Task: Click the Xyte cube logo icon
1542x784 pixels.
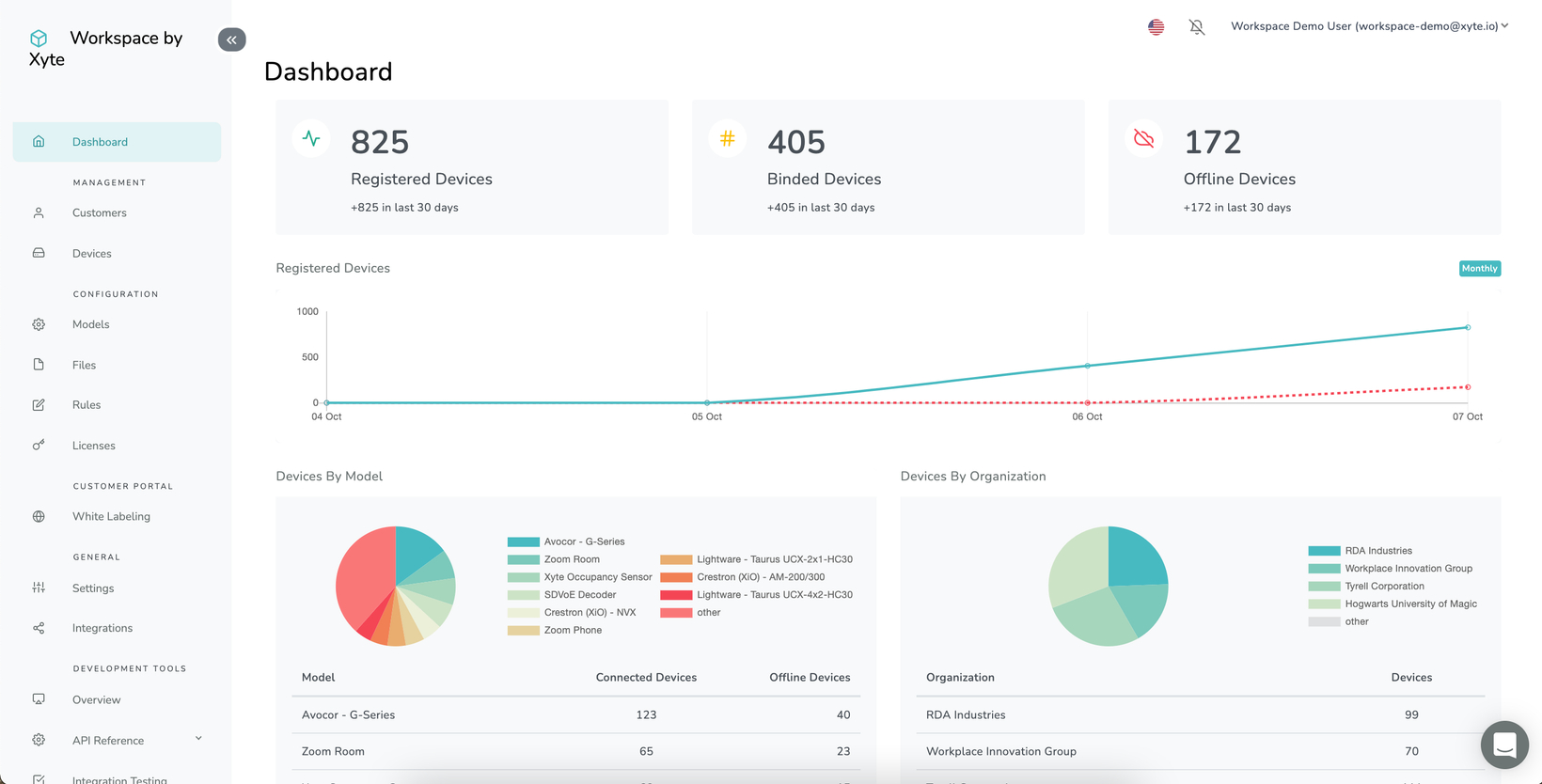Action: (x=39, y=39)
